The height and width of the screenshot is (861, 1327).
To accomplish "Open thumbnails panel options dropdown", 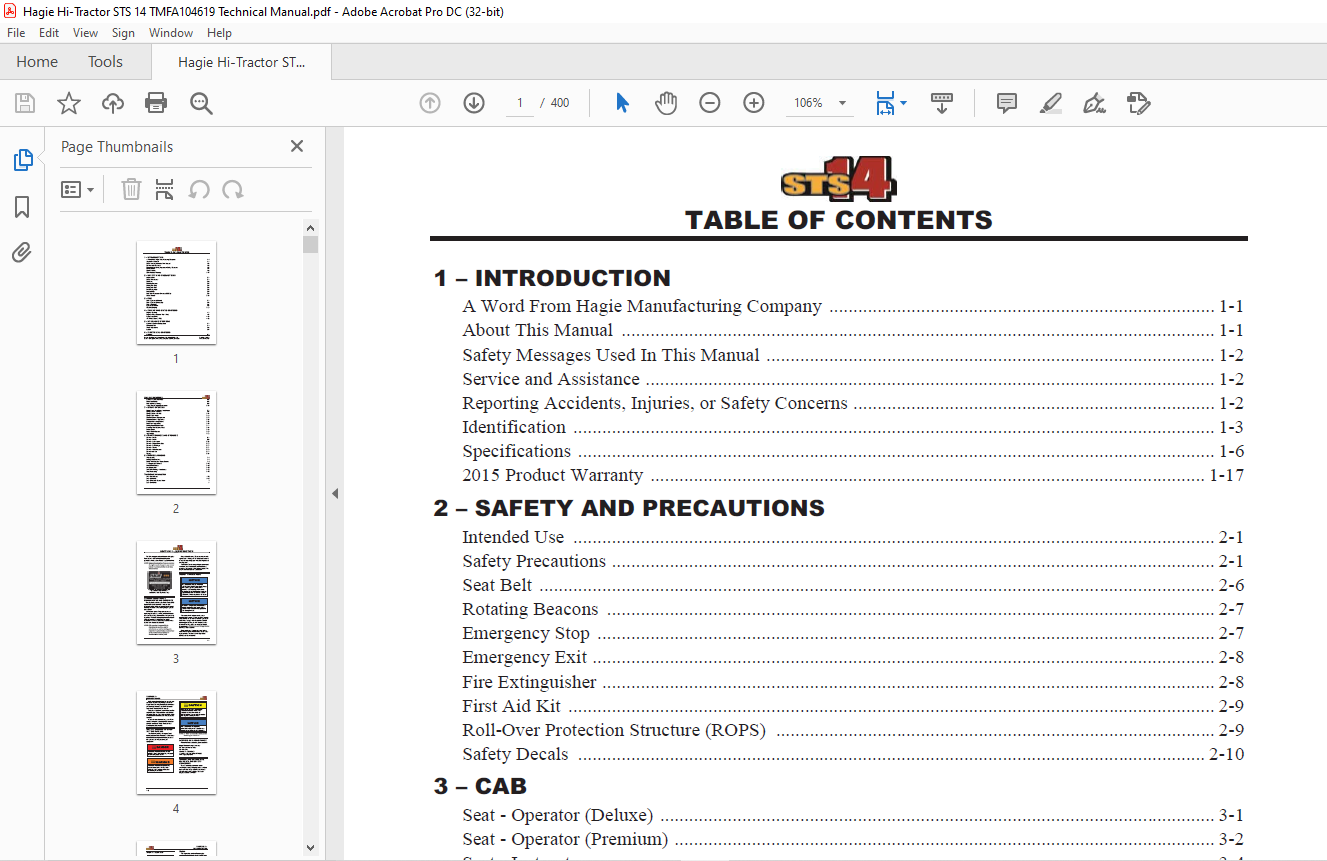I will pos(77,189).
